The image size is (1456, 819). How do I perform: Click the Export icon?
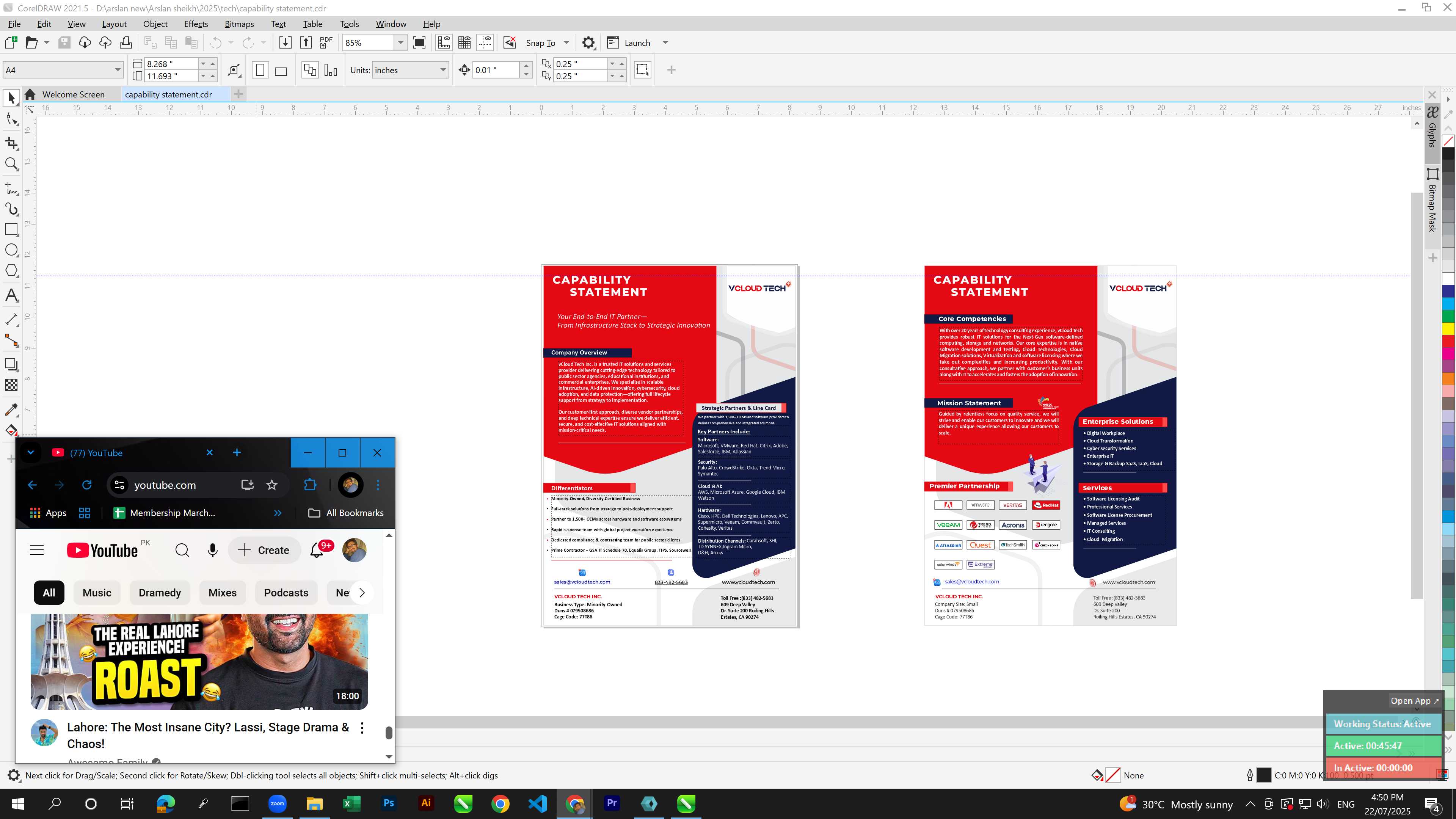[306, 42]
